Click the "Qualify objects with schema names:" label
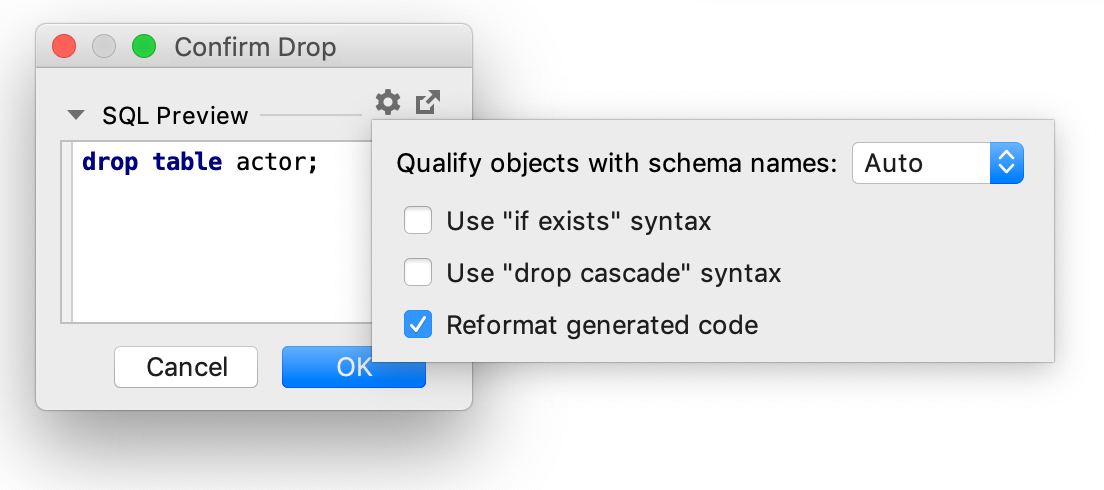This screenshot has width=1104, height=490. (x=617, y=163)
